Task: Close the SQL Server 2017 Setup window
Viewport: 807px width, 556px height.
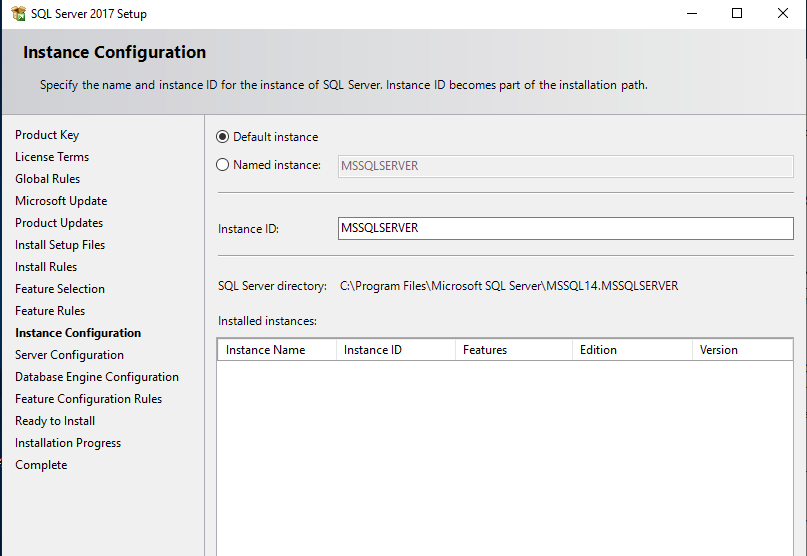Action: (x=783, y=13)
